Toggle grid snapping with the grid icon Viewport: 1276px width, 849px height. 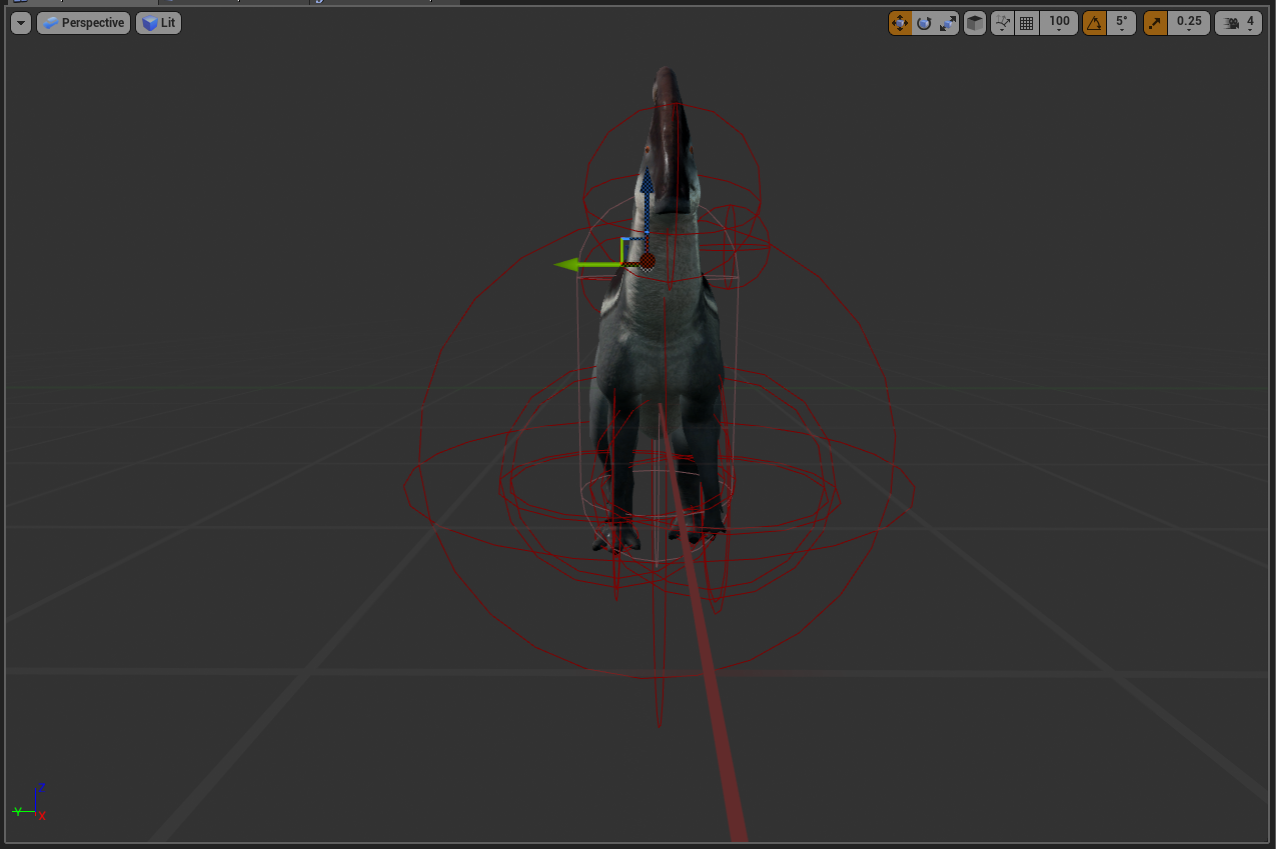point(1026,23)
